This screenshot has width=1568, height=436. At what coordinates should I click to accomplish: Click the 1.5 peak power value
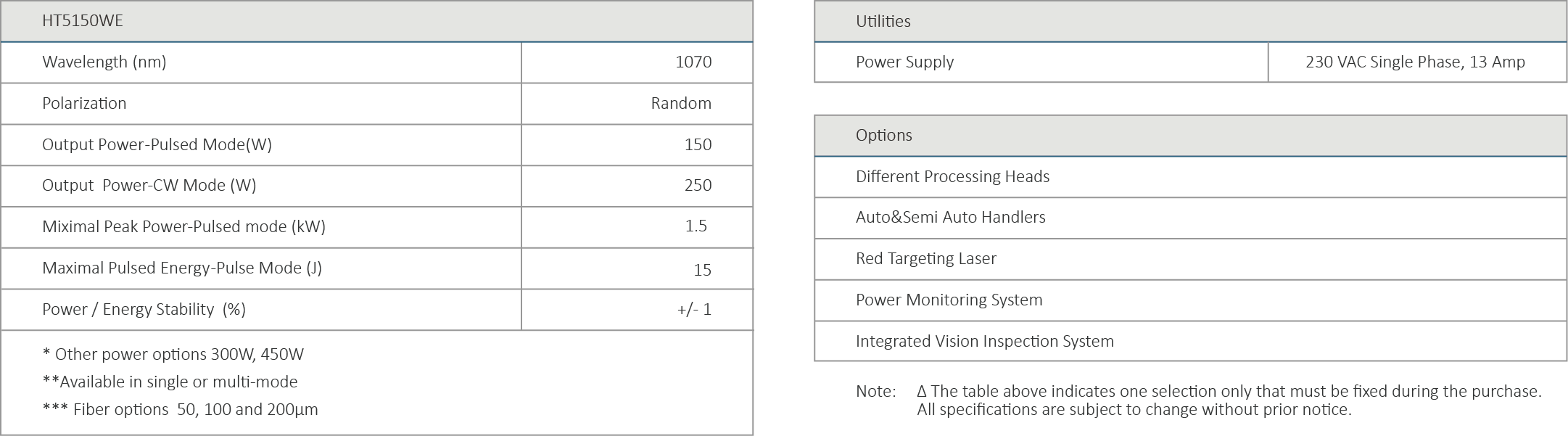pyautogui.click(x=696, y=227)
